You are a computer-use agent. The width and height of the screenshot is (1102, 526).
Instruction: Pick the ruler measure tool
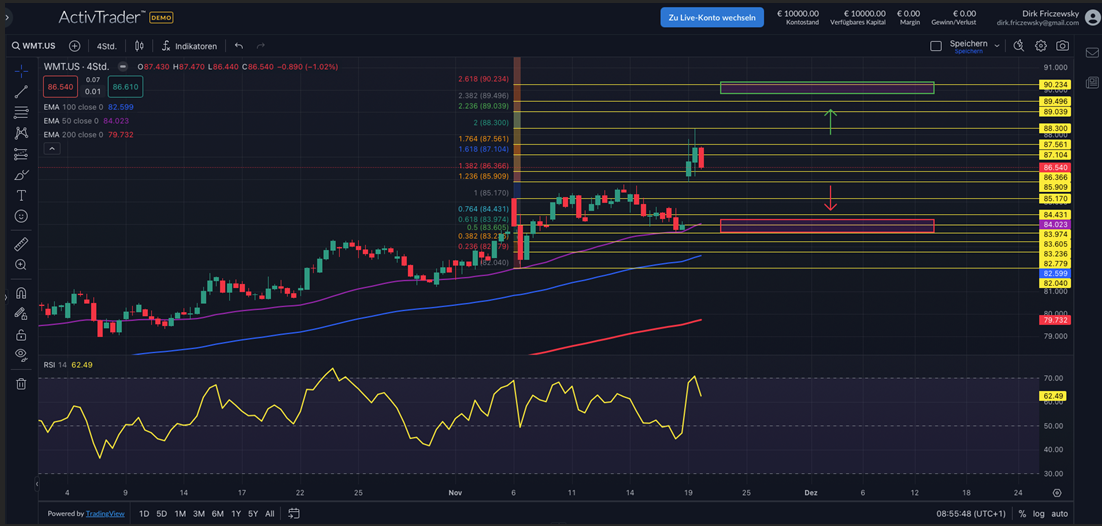(x=21, y=244)
